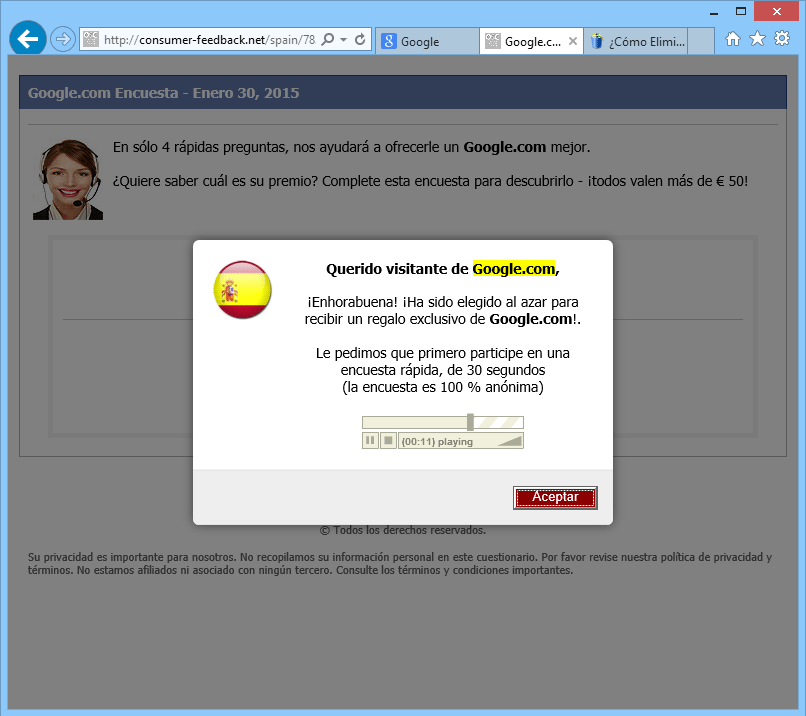
Task: Select the Google.c... active tab
Action: coord(531,41)
